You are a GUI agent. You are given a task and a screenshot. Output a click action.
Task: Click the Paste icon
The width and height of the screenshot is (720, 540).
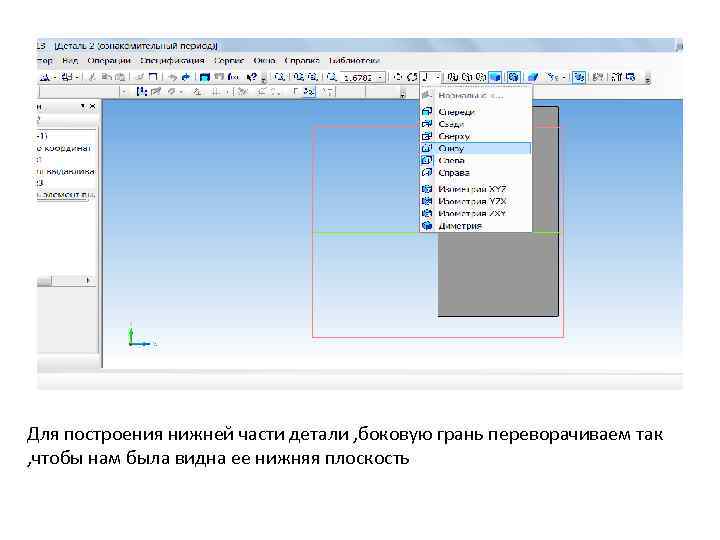(120, 77)
